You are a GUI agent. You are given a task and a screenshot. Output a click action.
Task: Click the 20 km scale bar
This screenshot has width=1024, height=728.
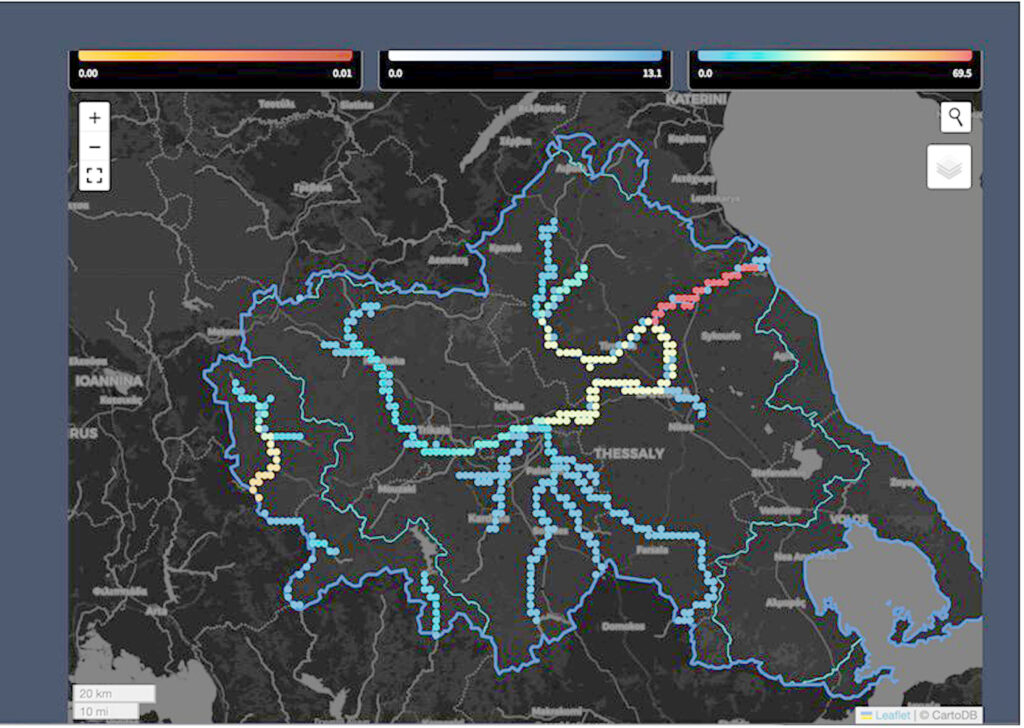(112, 693)
